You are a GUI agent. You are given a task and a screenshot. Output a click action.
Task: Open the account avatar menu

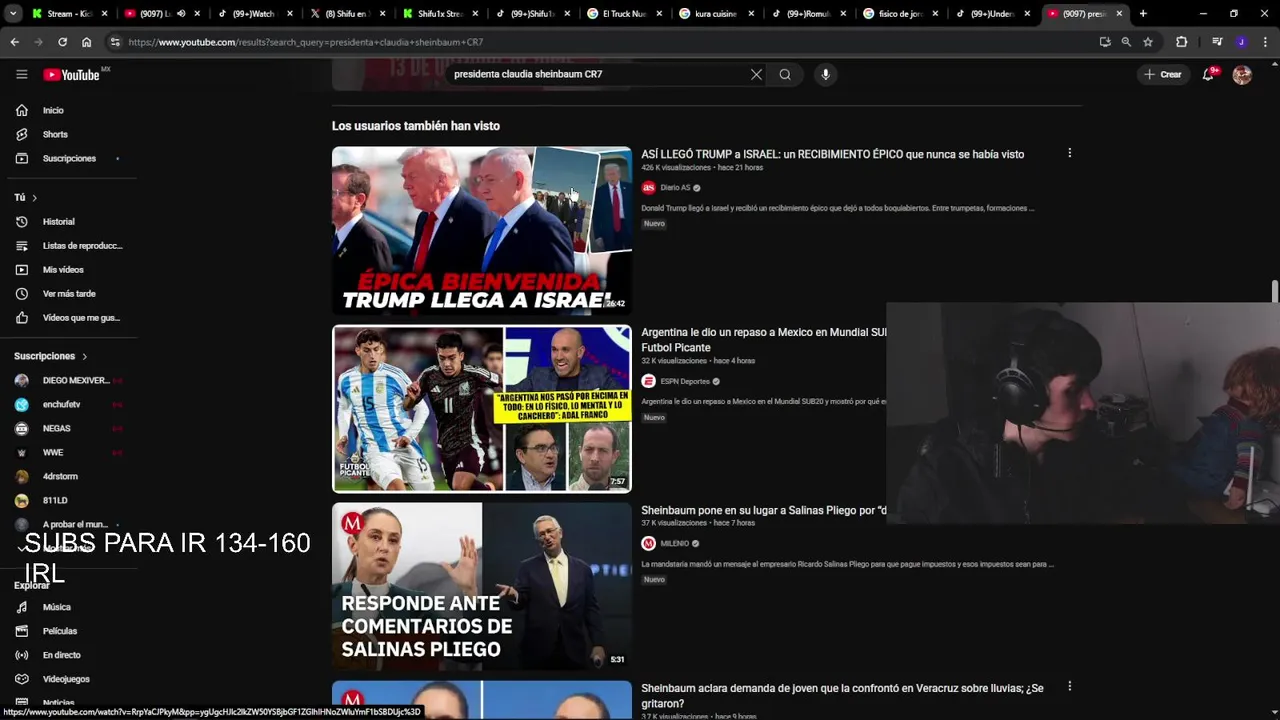1242,74
